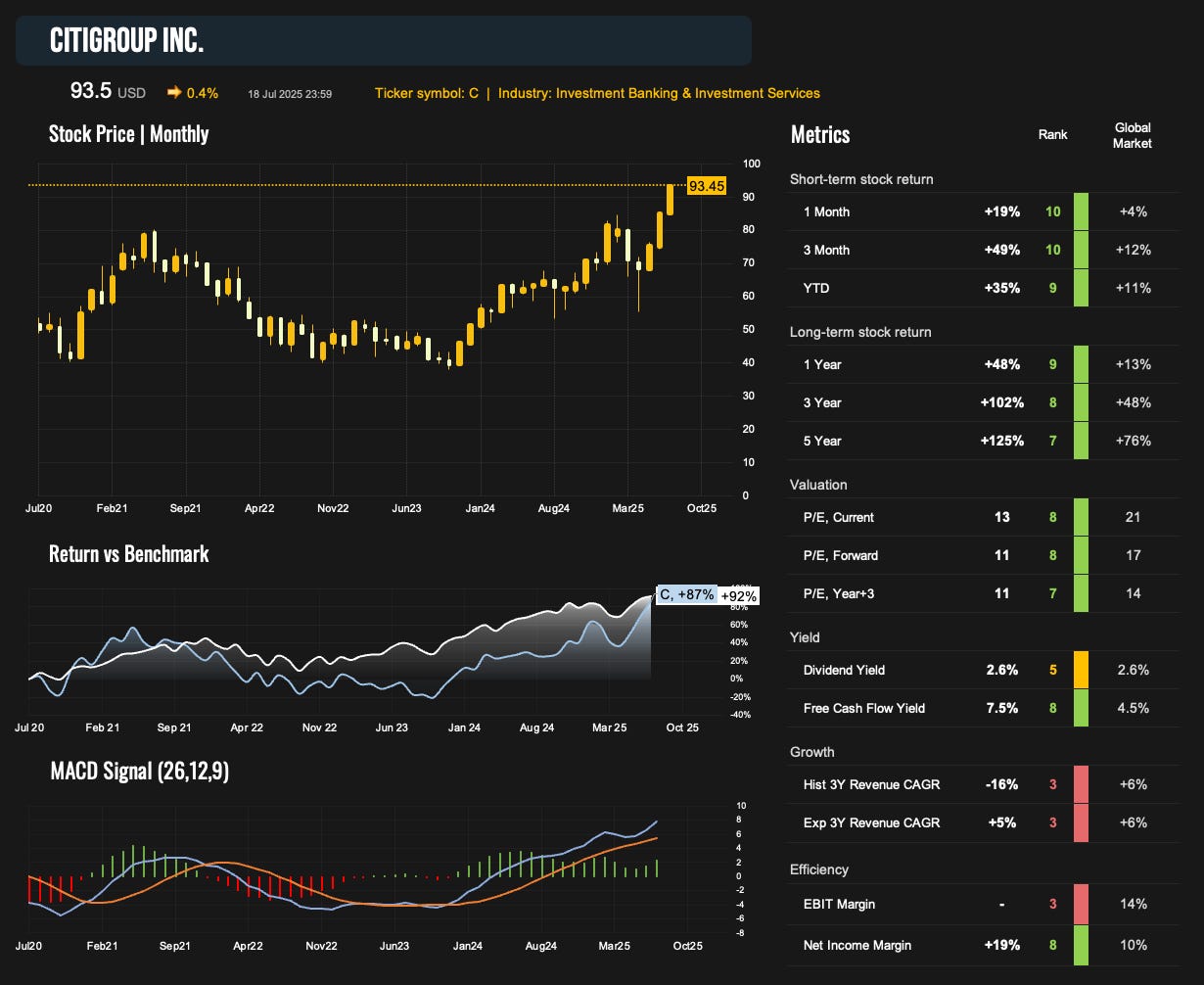Click the Hist 3Y Revenue CAGR row label
Screen dimensions: 1204x985
(871, 784)
